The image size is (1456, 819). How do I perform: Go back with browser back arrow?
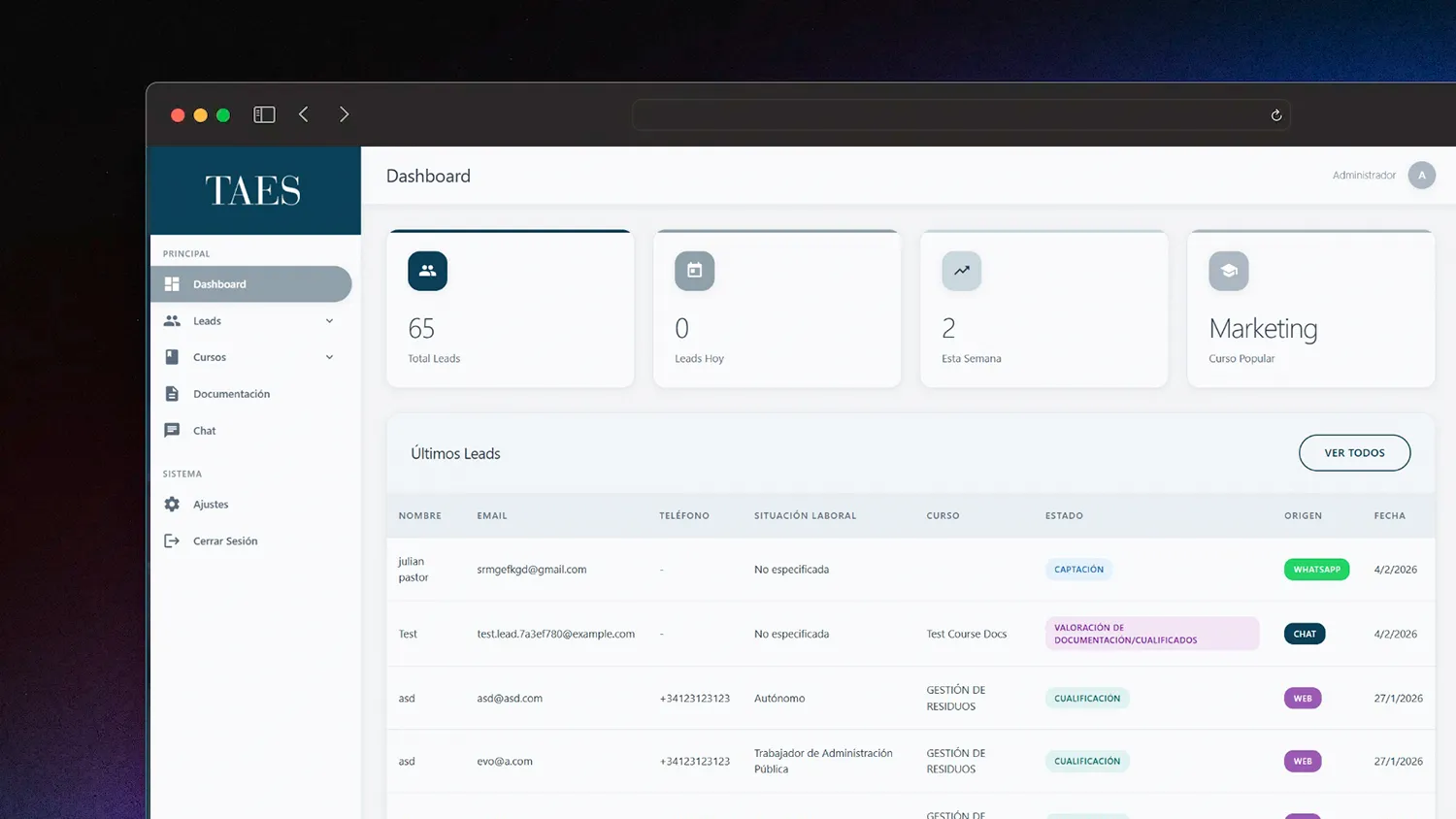[x=304, y=115]
